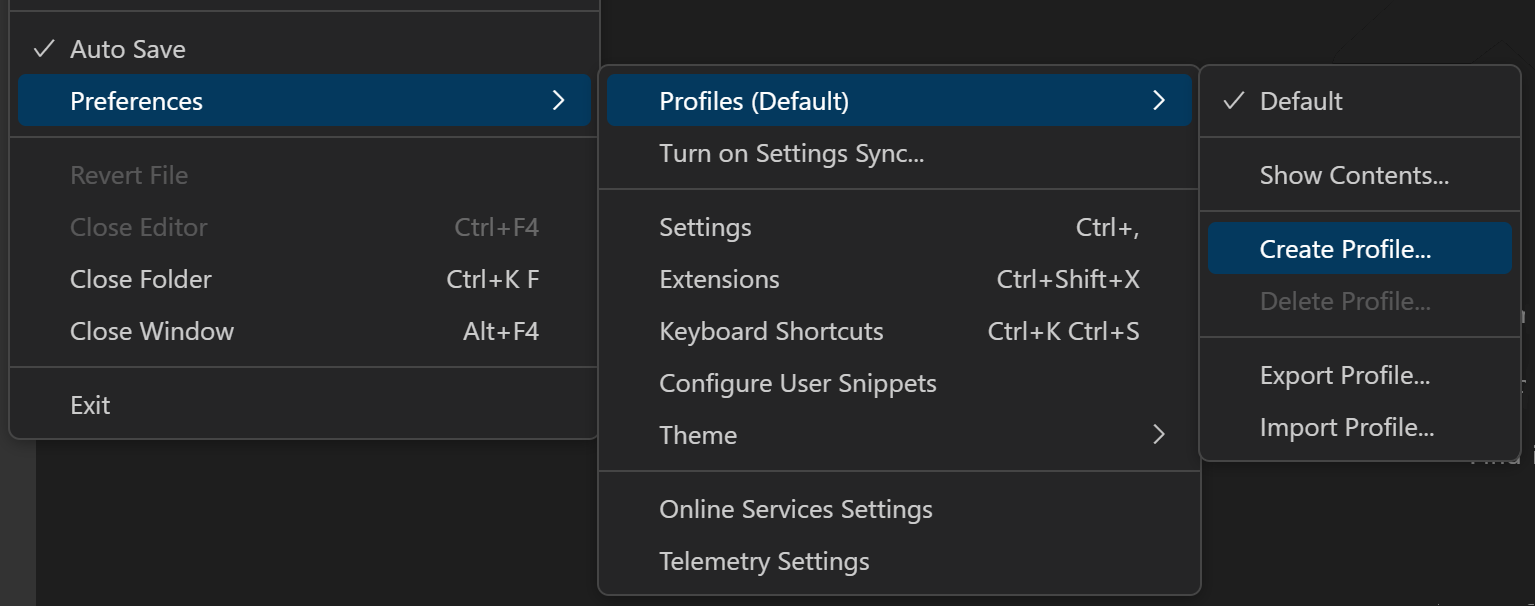Import a profile
This screenshot has height=606, width=1535.
[1346, 427]
